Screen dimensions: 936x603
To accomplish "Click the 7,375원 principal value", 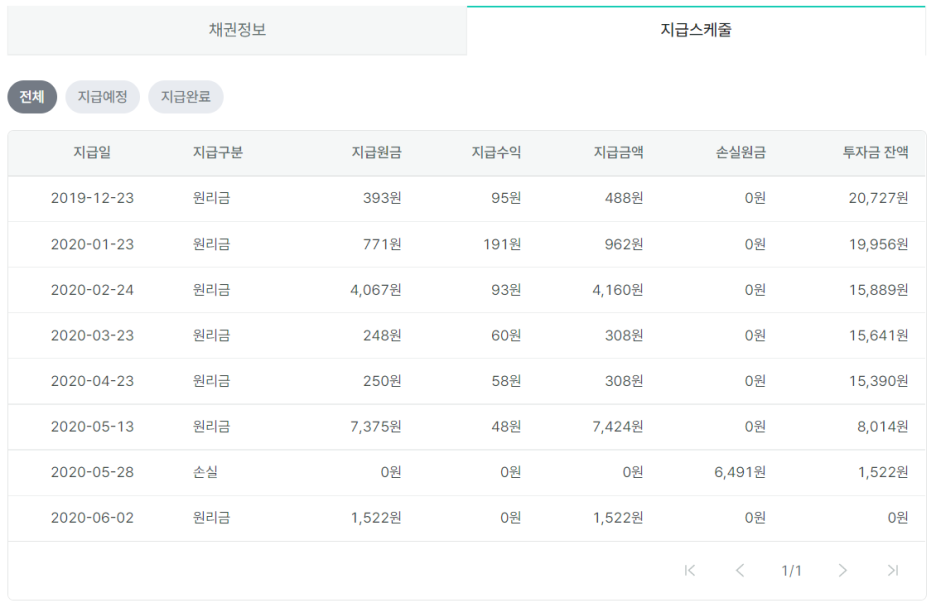I will tap(375, 427).
